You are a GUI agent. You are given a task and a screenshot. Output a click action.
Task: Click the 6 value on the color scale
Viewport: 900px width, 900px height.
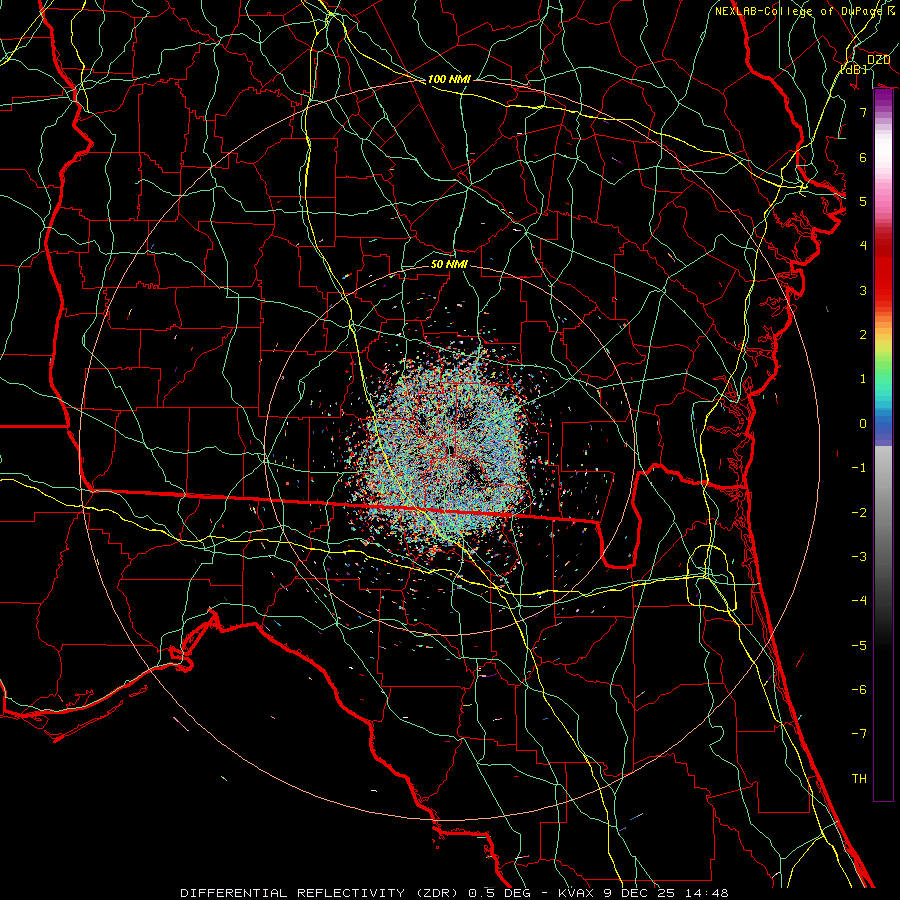(x=863, y=157)
